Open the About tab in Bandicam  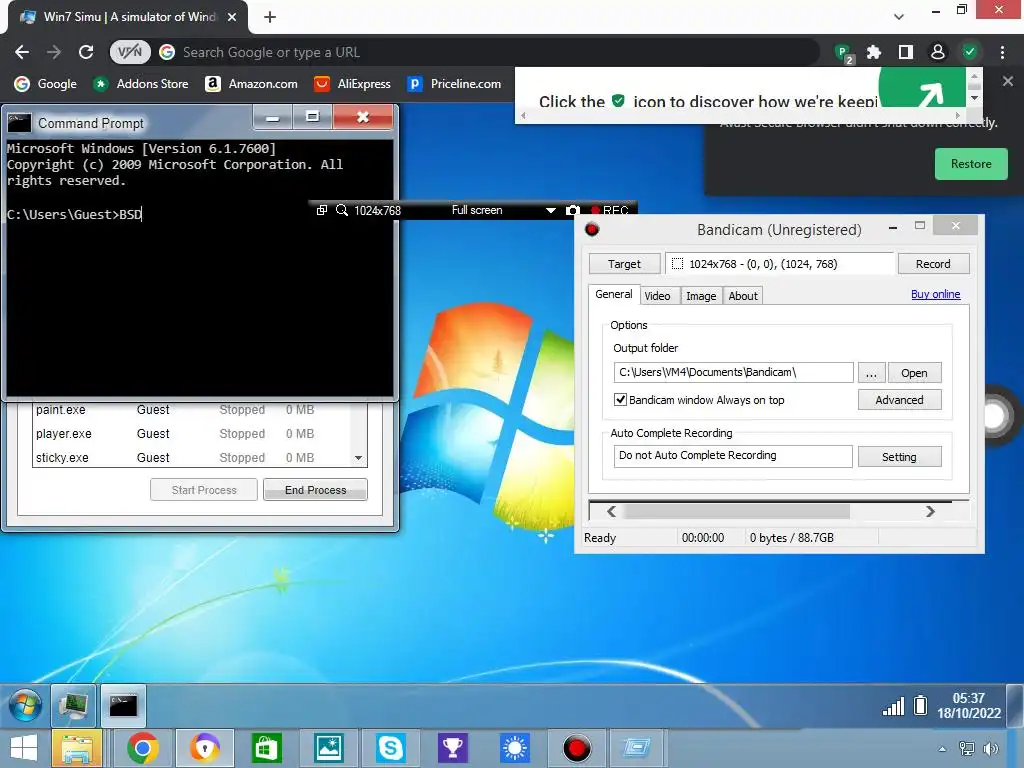[x=743, y=296]
